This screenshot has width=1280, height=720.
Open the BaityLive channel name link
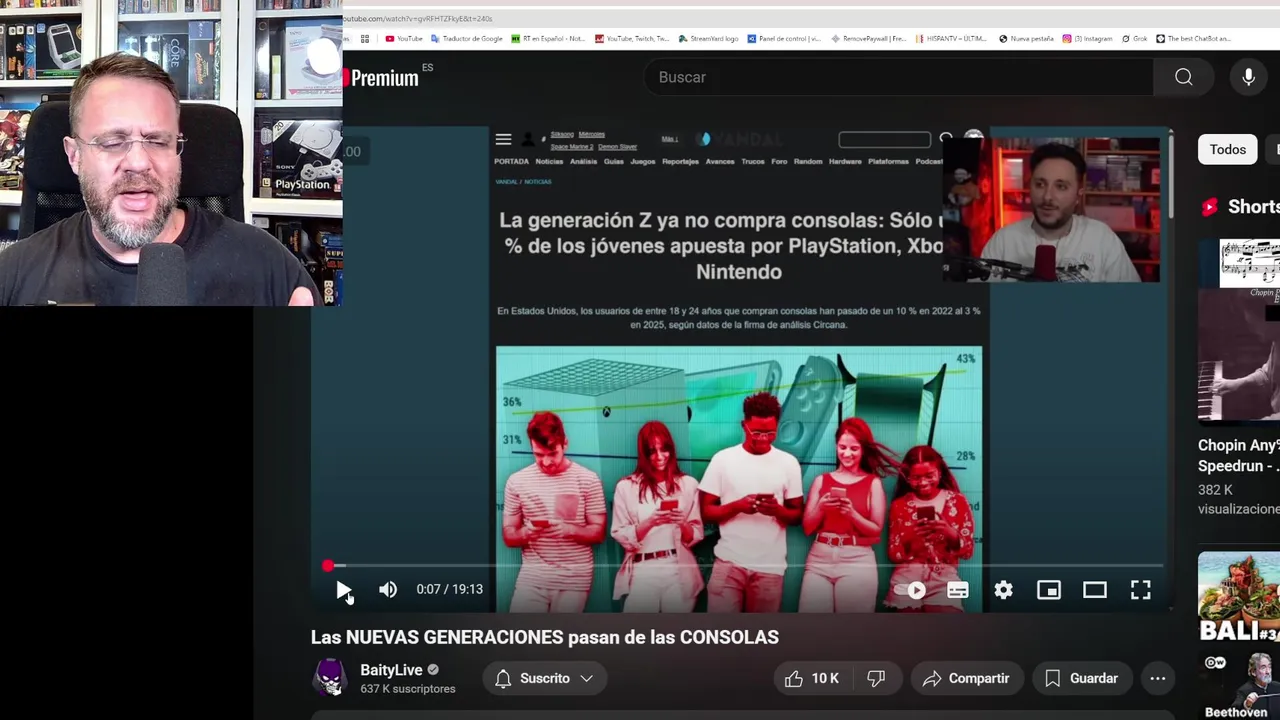(391, 670)
